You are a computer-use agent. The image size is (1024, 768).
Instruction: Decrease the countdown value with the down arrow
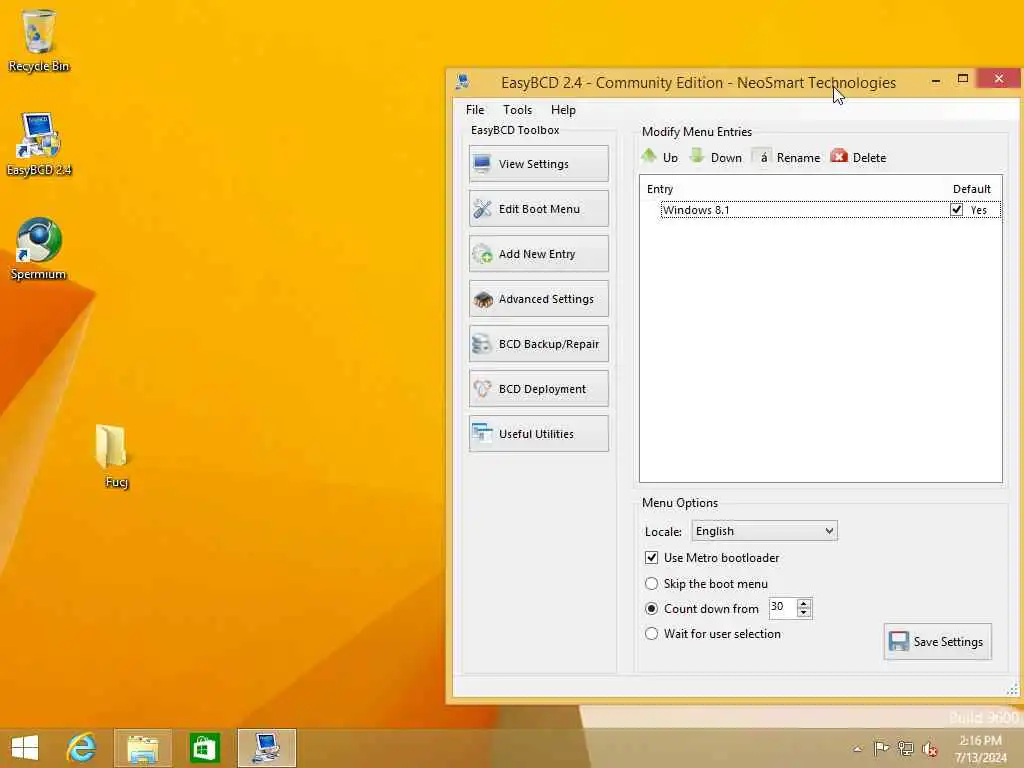pyautogui.click(x=804, y=613)
